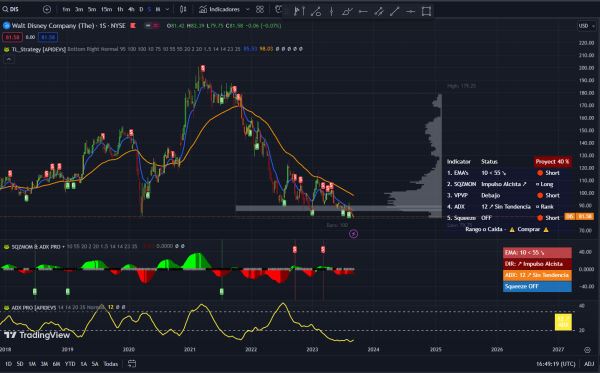Click the red EMA: 10 < 55 box

coord(537,252)
